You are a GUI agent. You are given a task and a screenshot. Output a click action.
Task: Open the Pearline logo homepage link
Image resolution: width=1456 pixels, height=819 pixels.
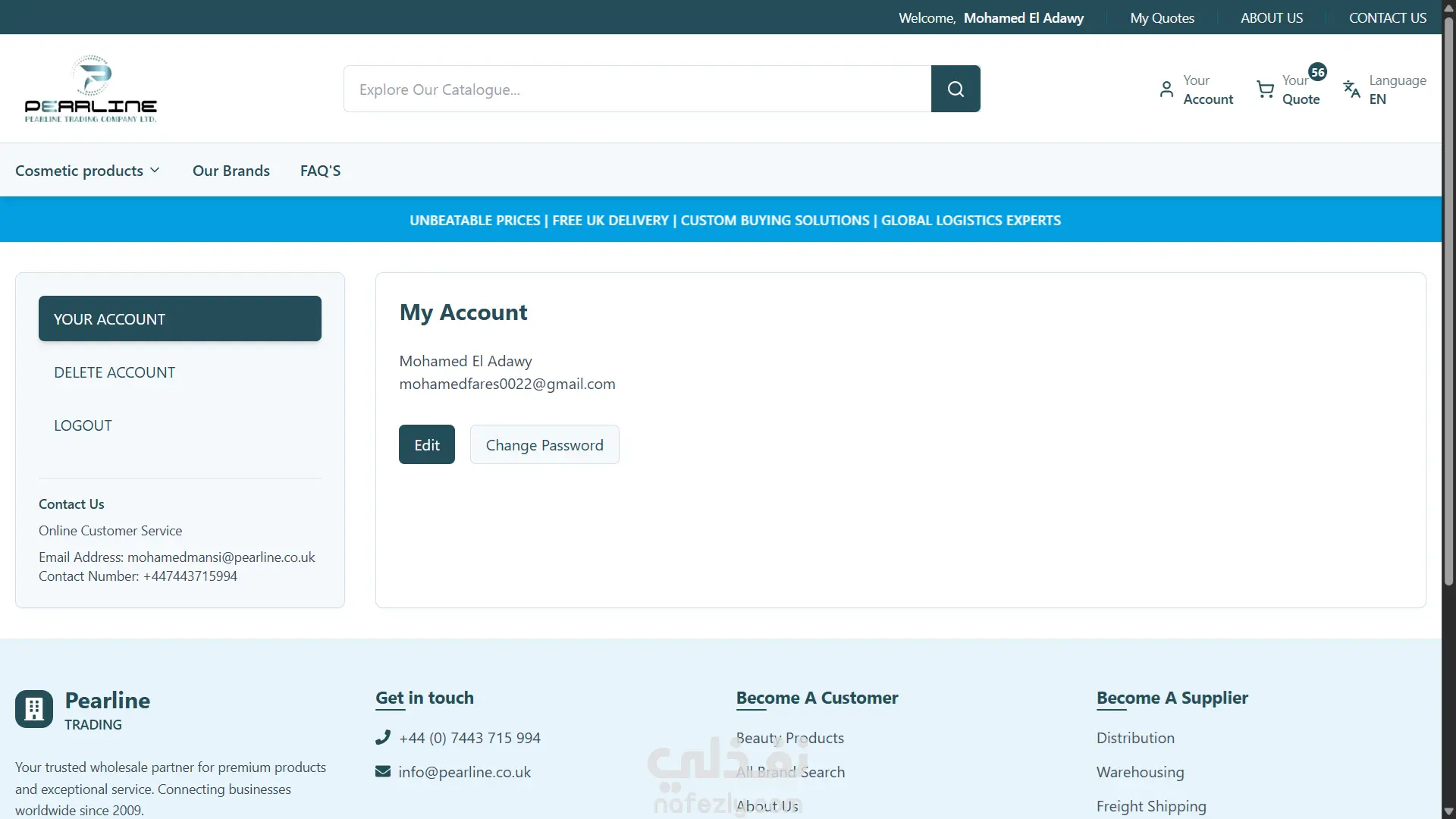[x=91, y=89]
